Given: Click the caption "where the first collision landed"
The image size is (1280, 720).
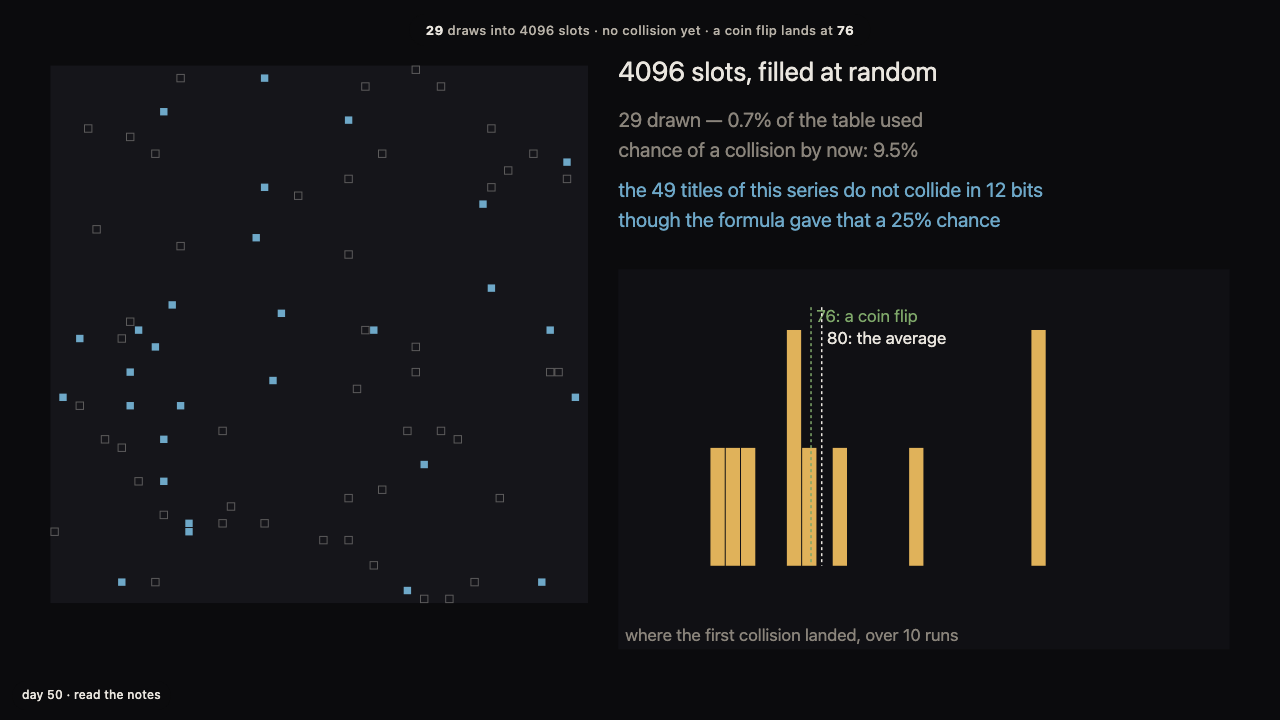Looking at the screenshot, I should [791, 635].
